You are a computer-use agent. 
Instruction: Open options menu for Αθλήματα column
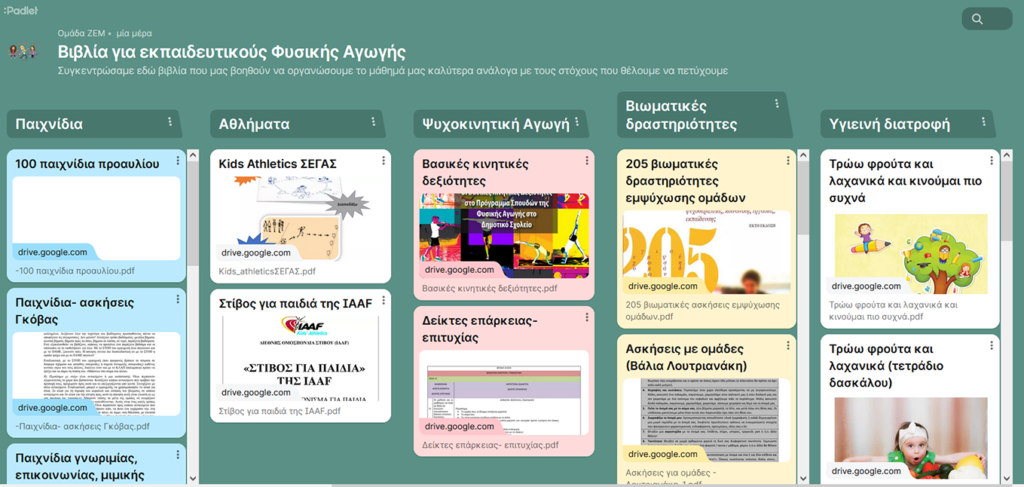tap(373, 123)
